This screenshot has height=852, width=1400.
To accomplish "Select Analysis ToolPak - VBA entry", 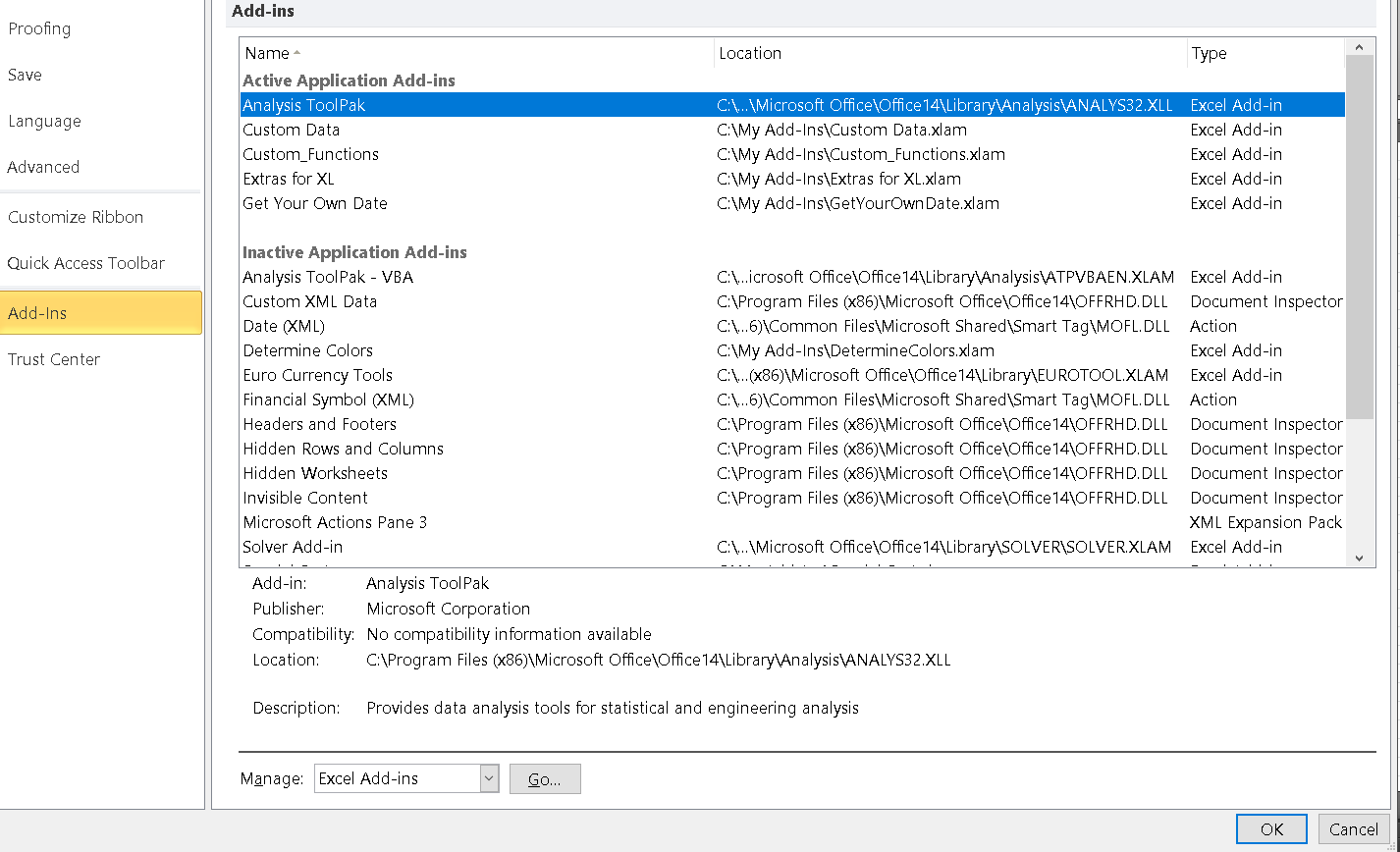I will (x=792, y=277).
